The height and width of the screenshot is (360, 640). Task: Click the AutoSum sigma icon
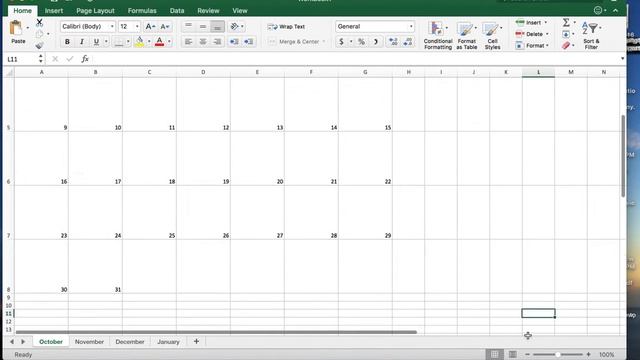tap(566, 22)
